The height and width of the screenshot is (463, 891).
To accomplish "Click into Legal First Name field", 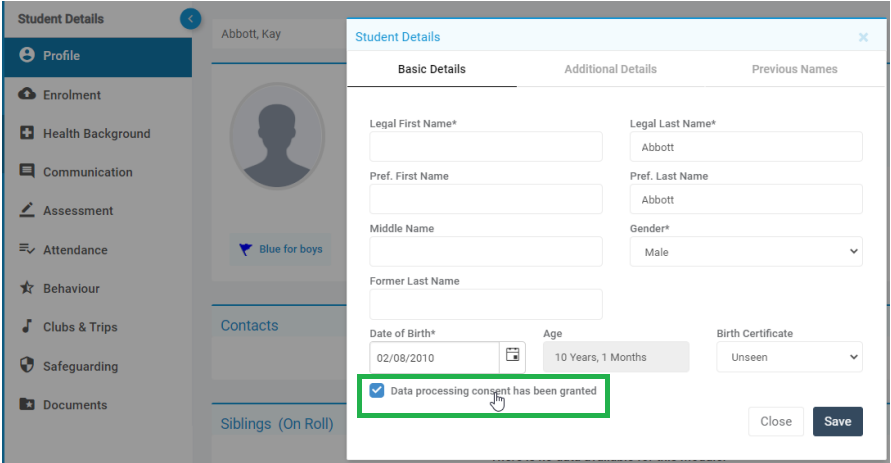I will 486,147.
